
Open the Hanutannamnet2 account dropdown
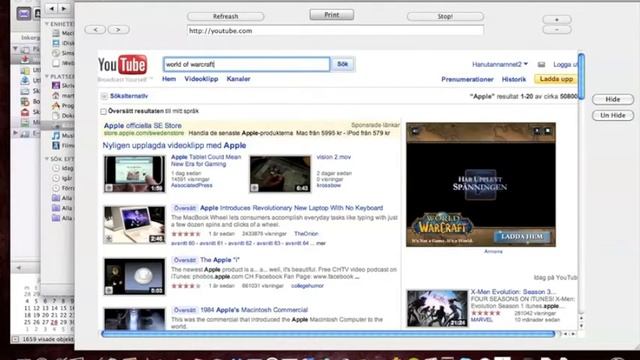(500, 64)
